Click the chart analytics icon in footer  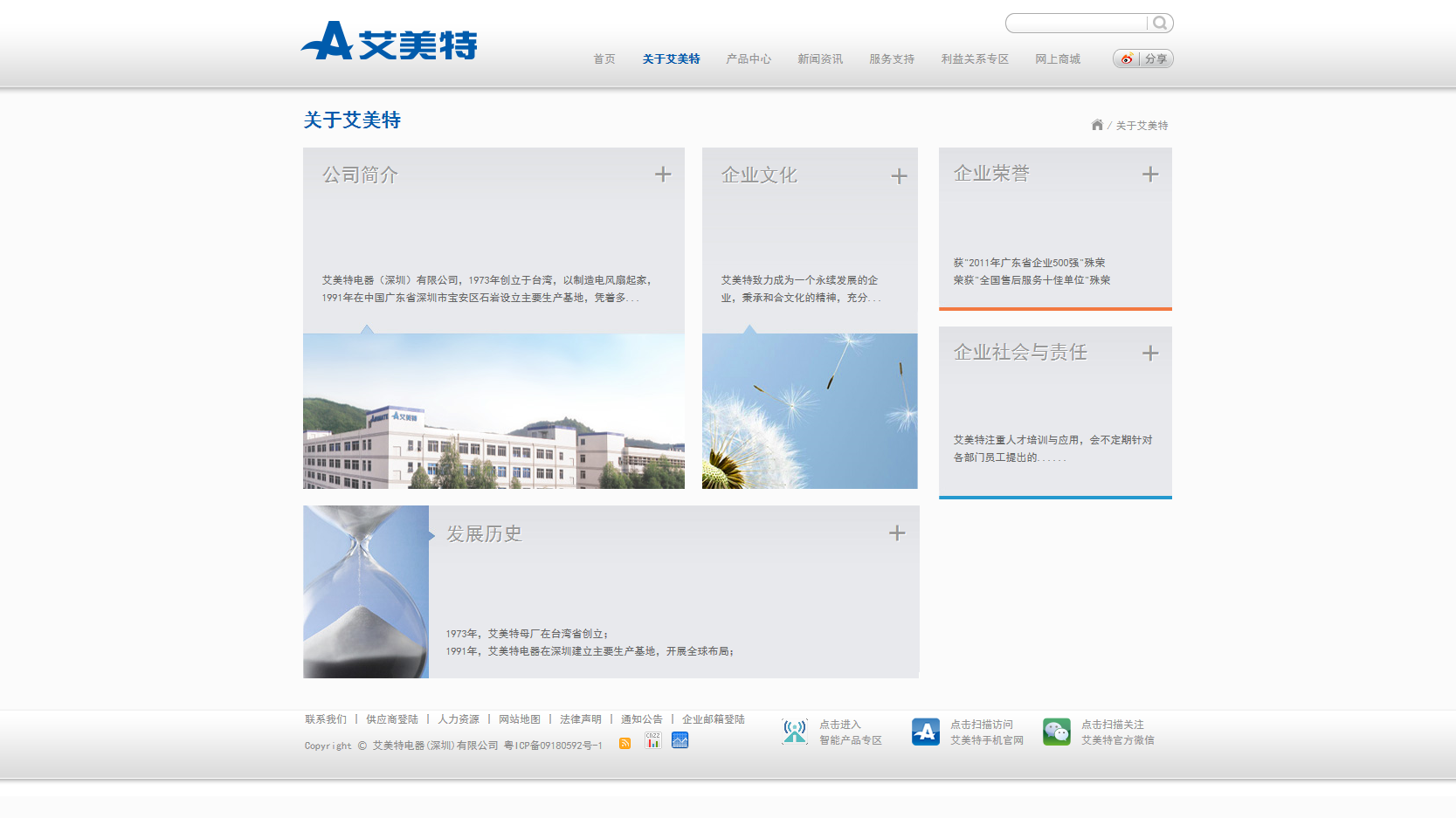click(x=680, y=740)
